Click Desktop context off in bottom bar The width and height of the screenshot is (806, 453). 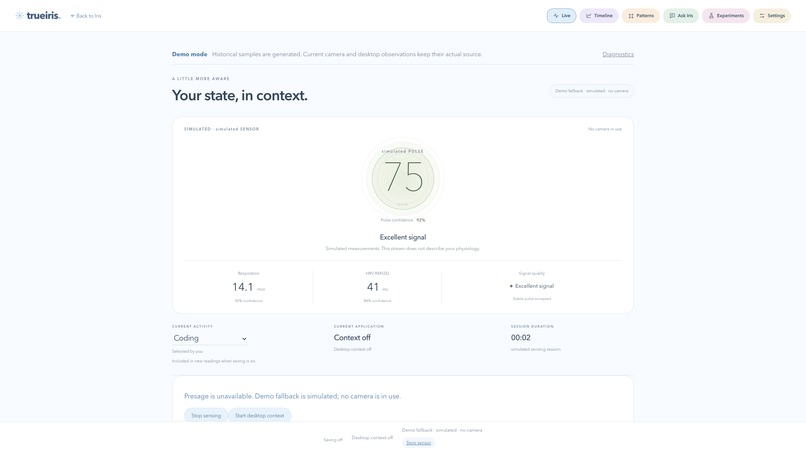[x=372, y=438]
